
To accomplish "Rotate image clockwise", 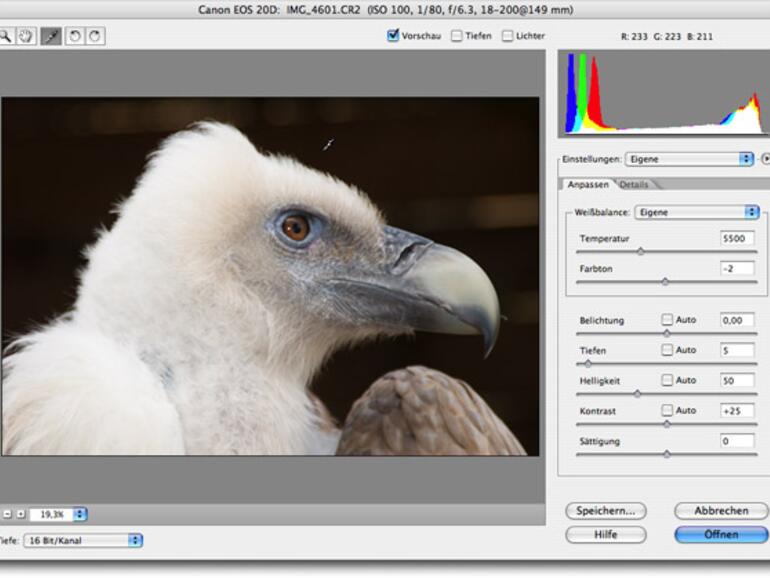I will coord(94,36).
